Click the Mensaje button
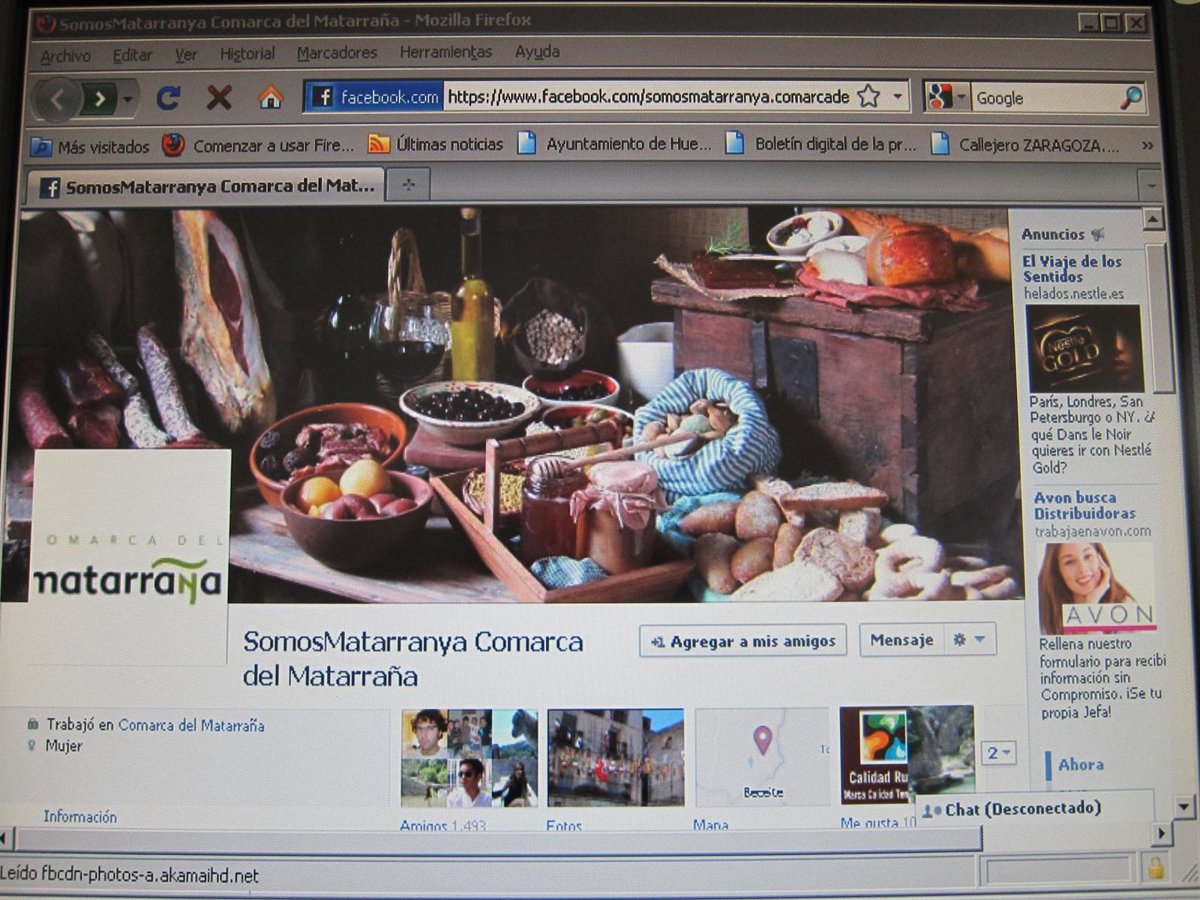Image resolution: width=1200 pixels, height=900 pixels. [x=901, y=640]
